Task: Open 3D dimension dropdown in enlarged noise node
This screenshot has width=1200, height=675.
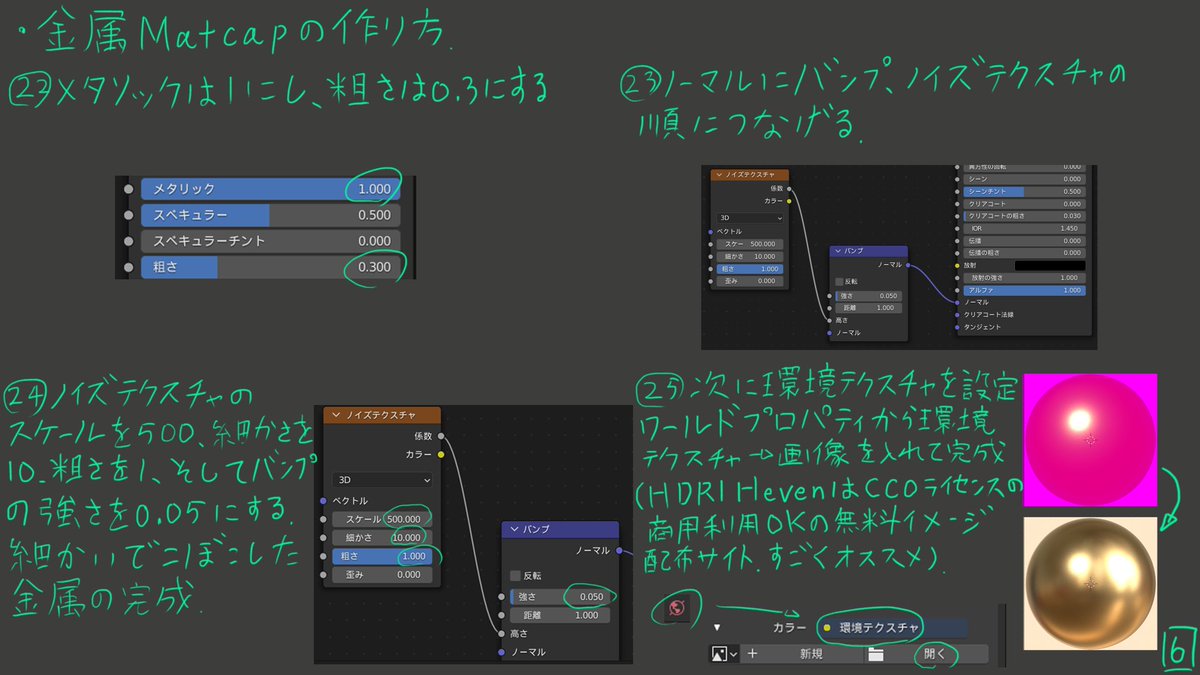Action: click(x=382, y=480)
